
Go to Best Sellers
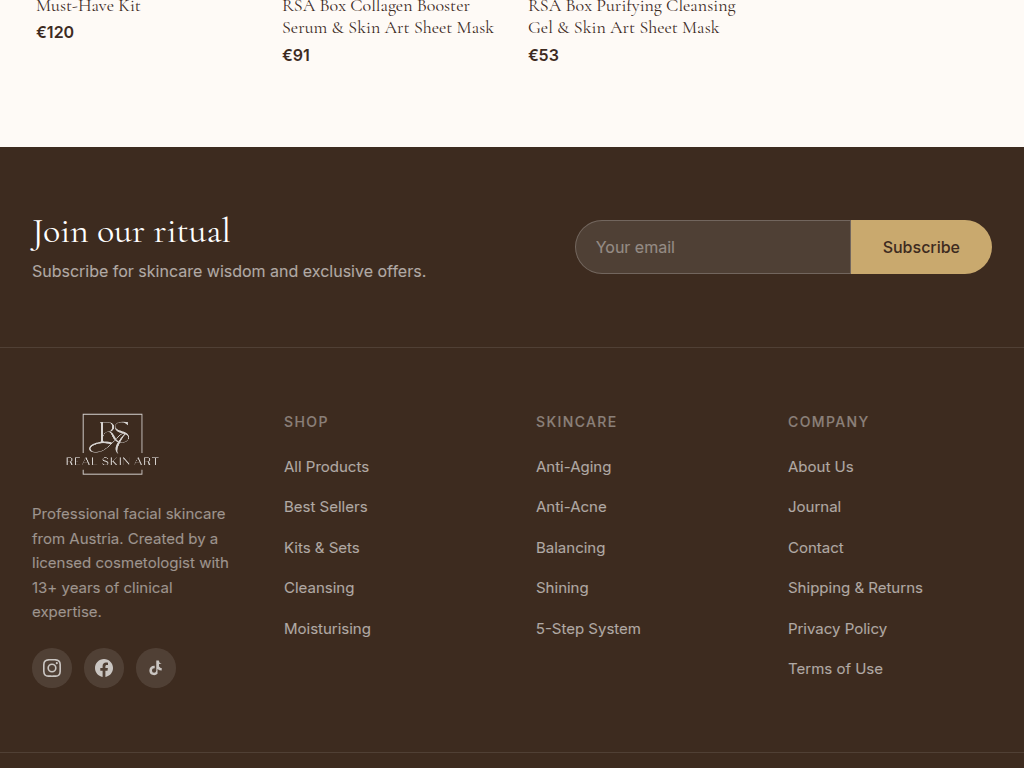[x=325, y=507]
